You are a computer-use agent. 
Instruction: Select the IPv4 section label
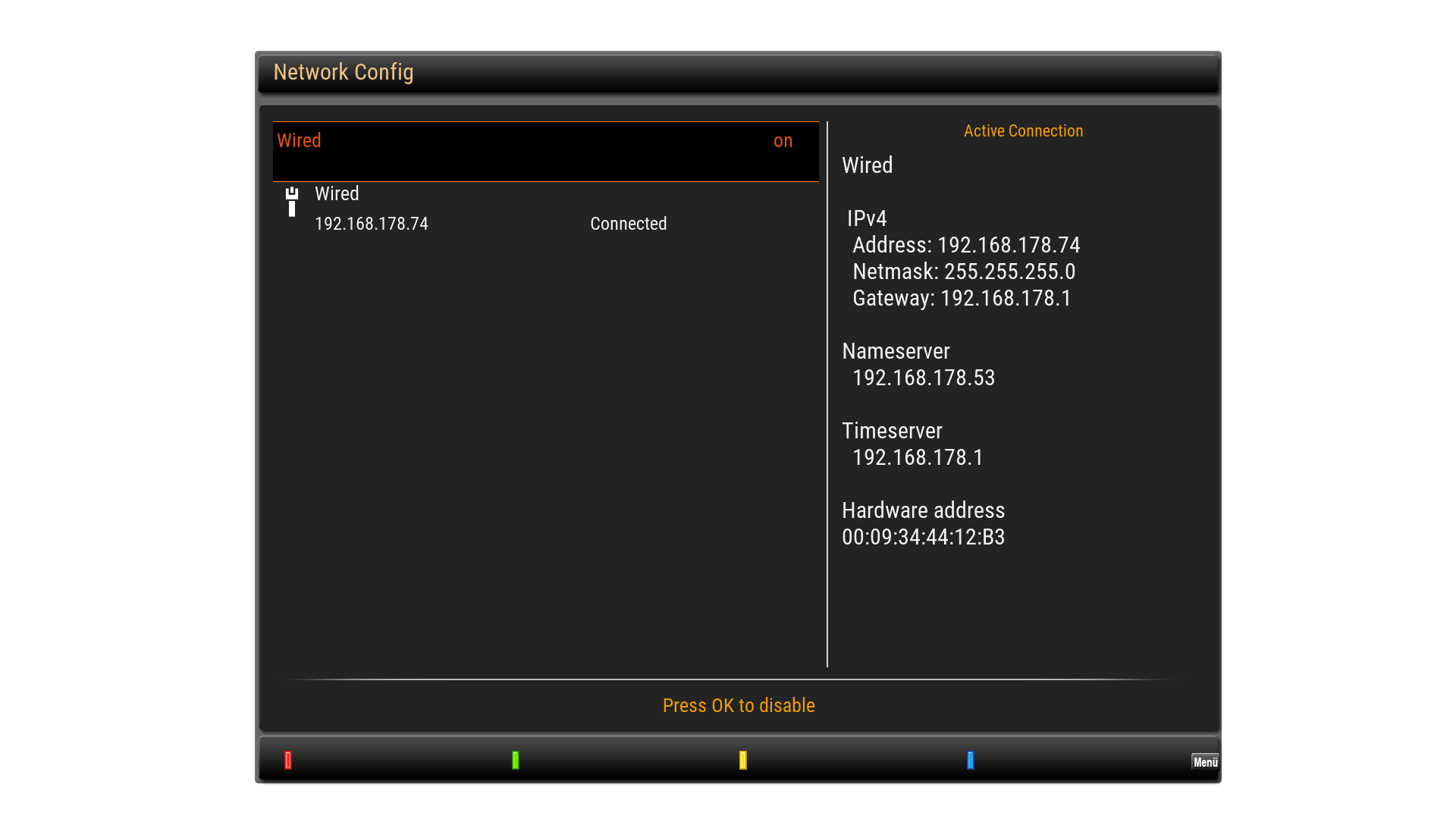click(x=866, y=219)
